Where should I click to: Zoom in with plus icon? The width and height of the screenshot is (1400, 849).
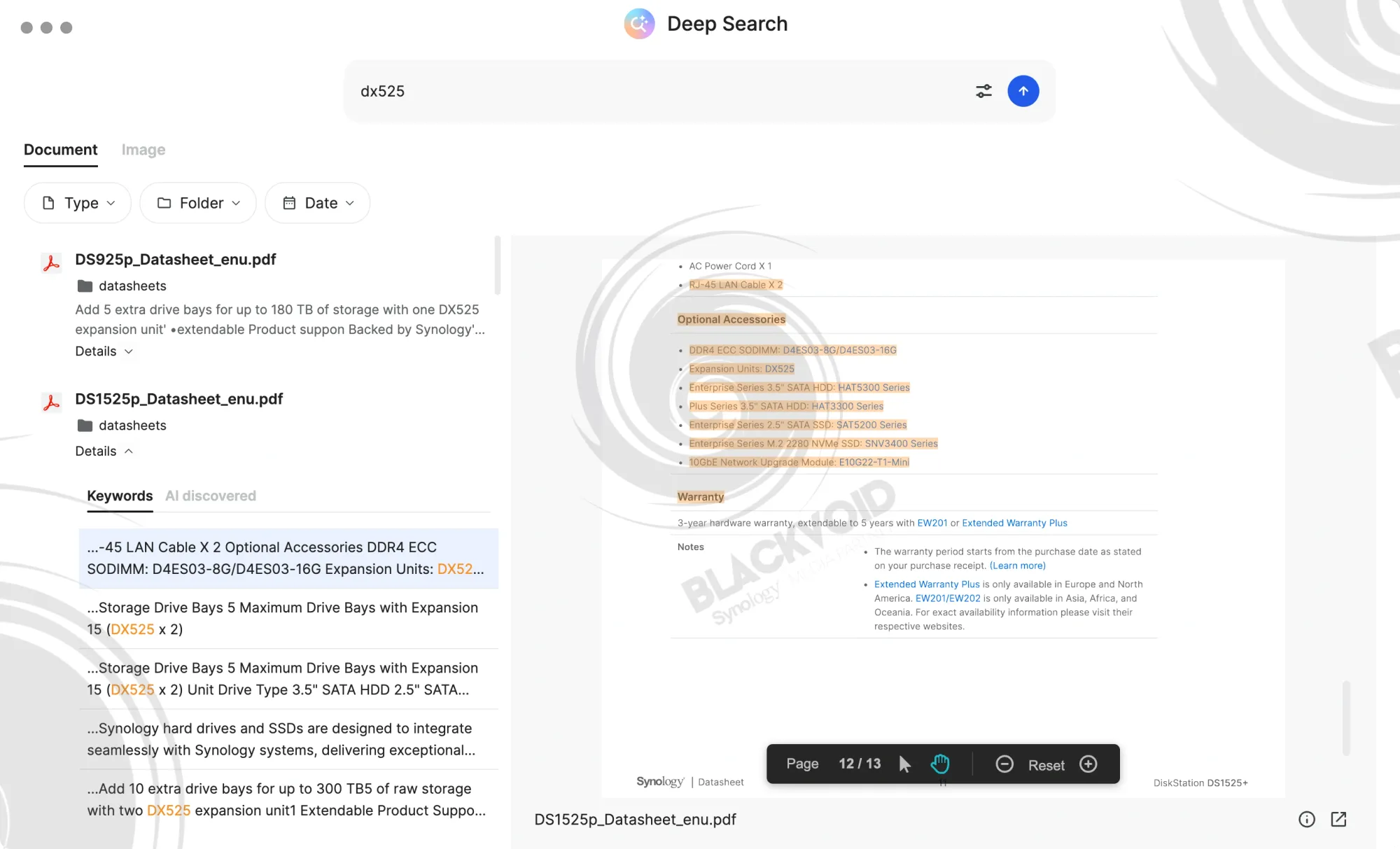1088,764
